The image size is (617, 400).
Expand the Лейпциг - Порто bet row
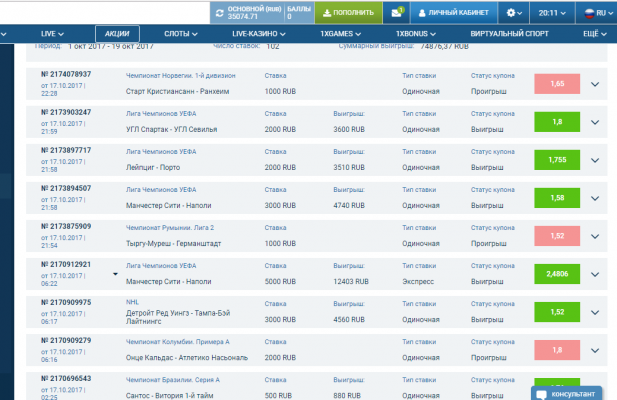pyautogui.click(x=595, y=158)
